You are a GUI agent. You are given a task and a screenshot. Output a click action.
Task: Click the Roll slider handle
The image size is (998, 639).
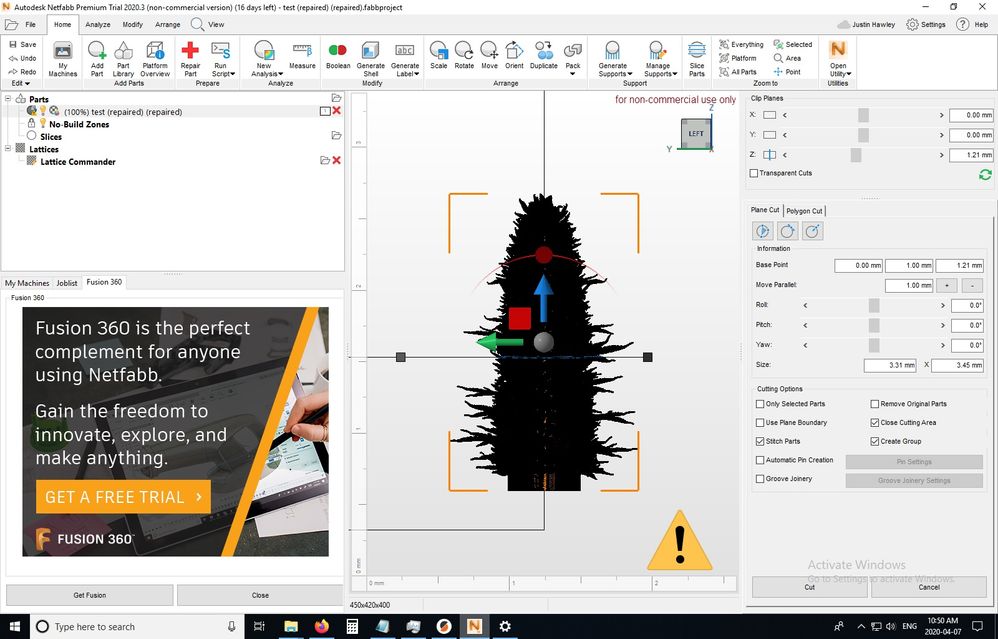click(x=874, y=305)
